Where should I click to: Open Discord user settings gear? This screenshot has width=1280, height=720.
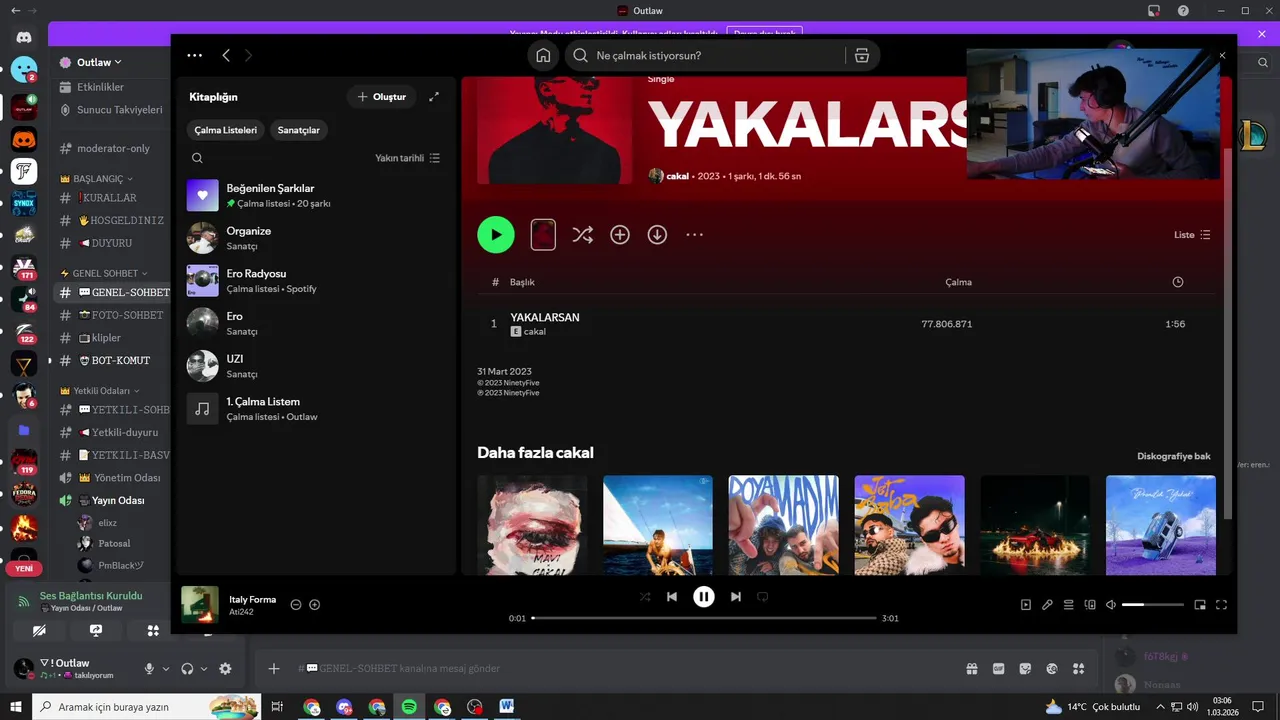(225, 669)
